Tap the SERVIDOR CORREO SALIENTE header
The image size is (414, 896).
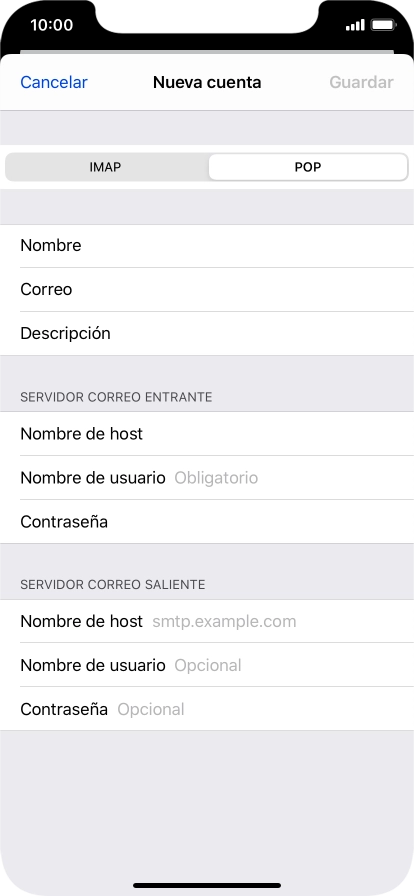(x=113, y=585)
